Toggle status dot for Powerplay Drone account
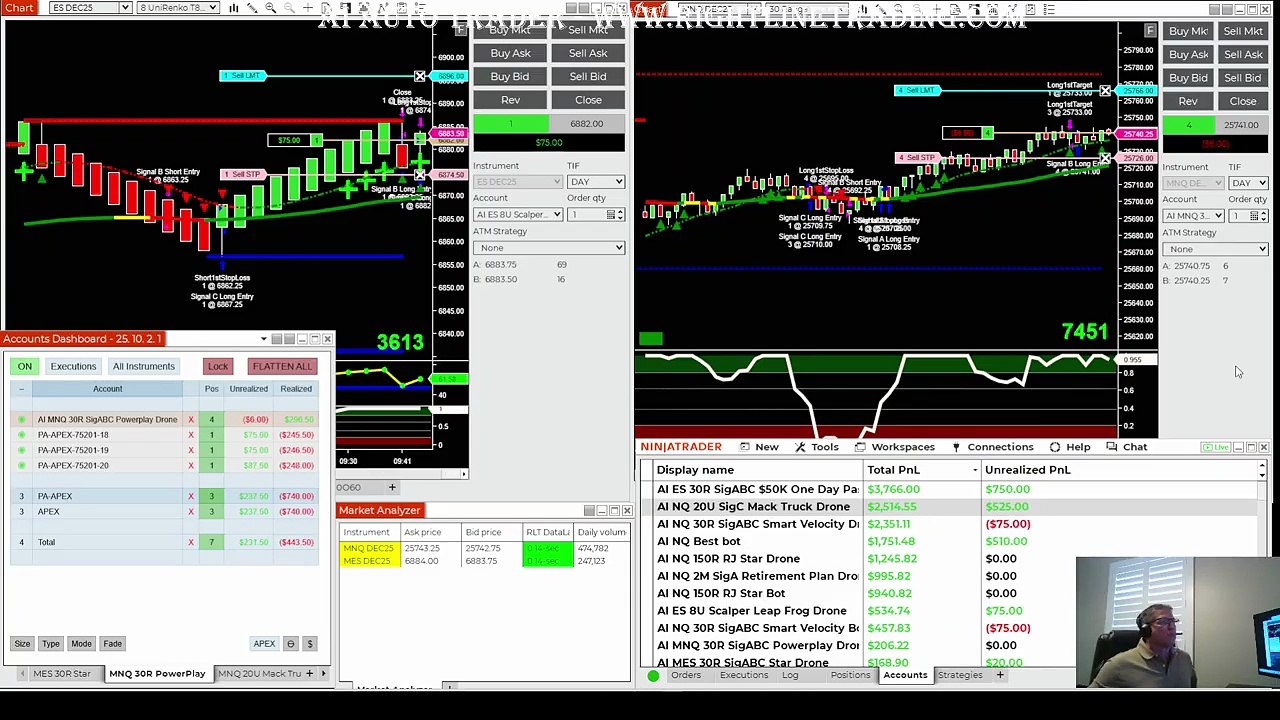Screen dimensions: 1280x720 click(x=22, y=419)
